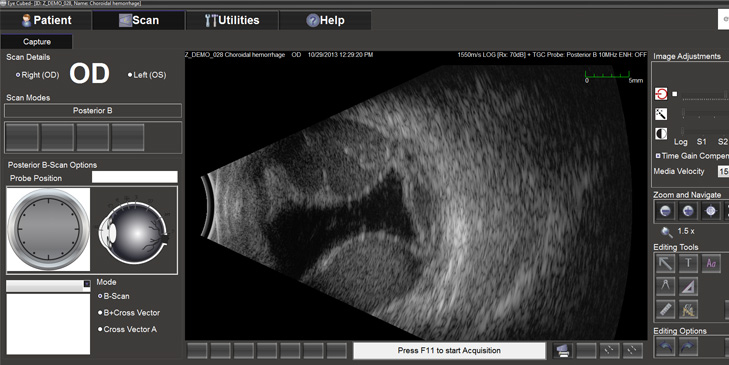The height and width of the screenshot is (365, 729).
Task: Adjust the slider beside the wand icon
Action: click(x=705, y=114)
